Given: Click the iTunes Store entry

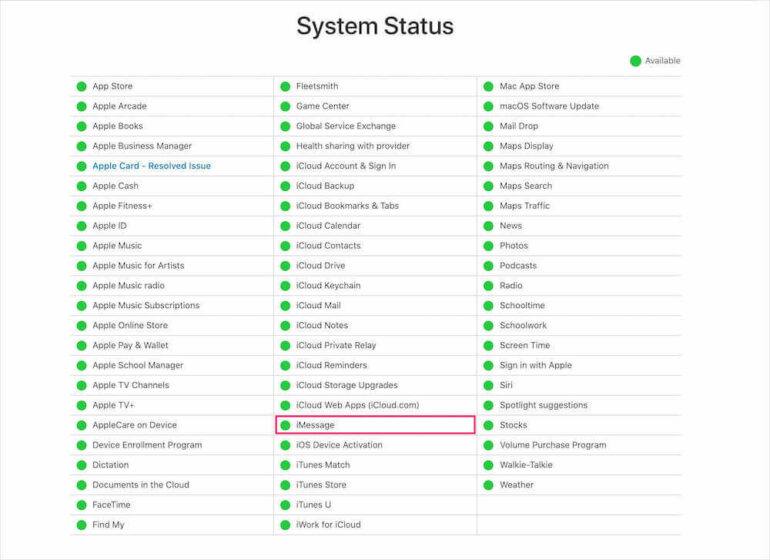Looking at the screenshot, I should [321, 485].
